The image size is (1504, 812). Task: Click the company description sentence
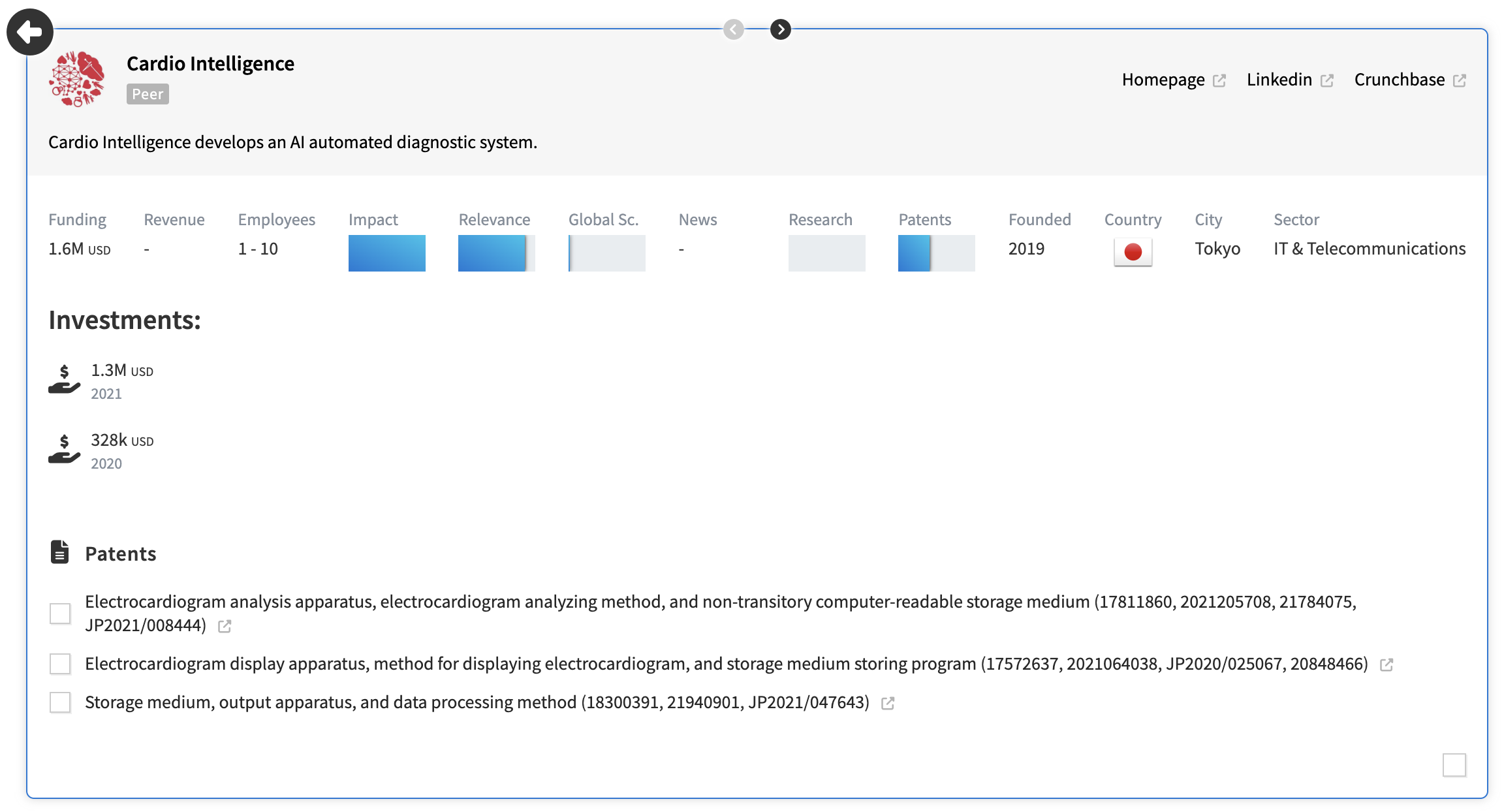click(292, 142)
